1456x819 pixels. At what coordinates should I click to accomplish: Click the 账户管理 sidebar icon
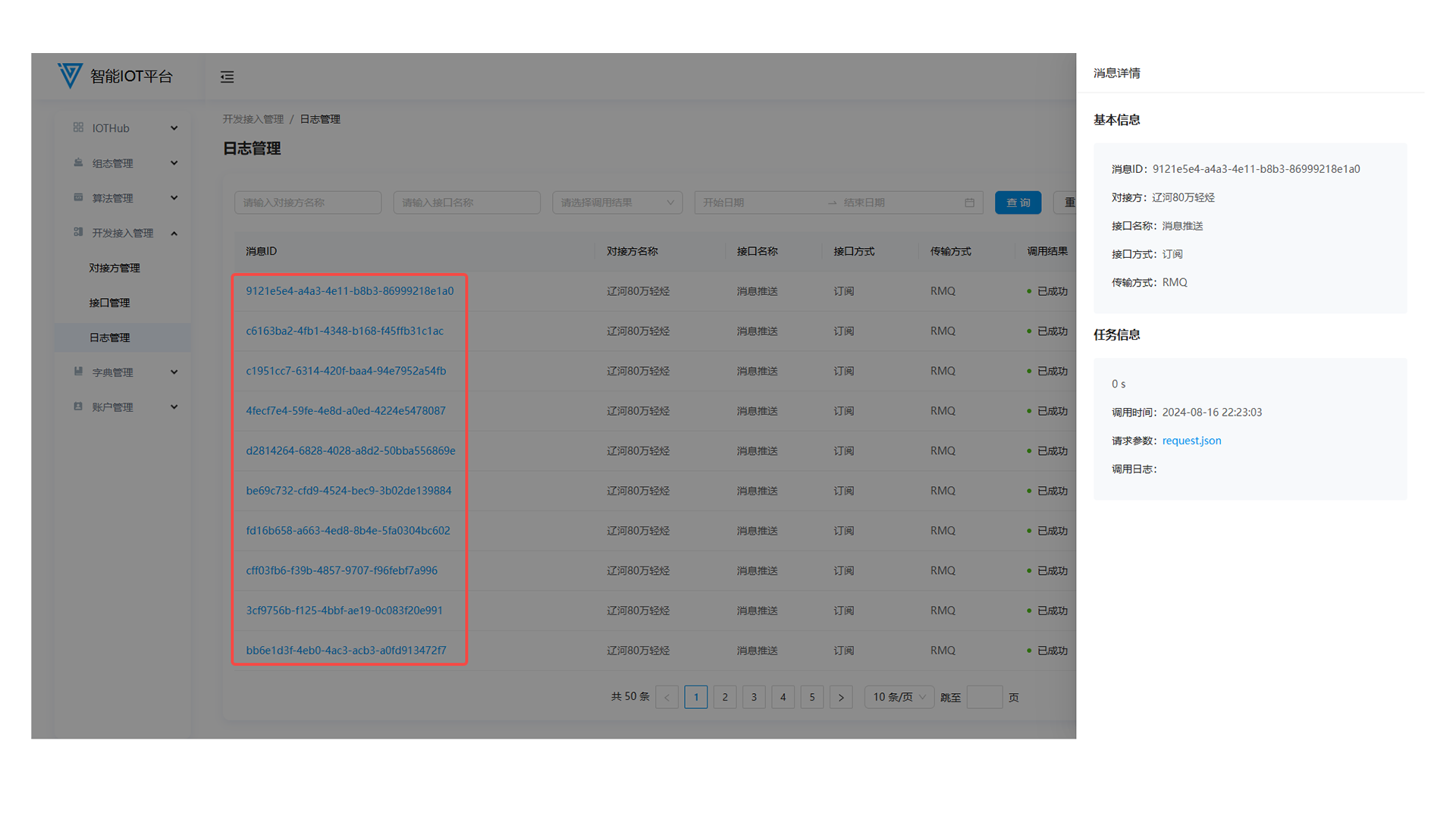tap(78, 406)
